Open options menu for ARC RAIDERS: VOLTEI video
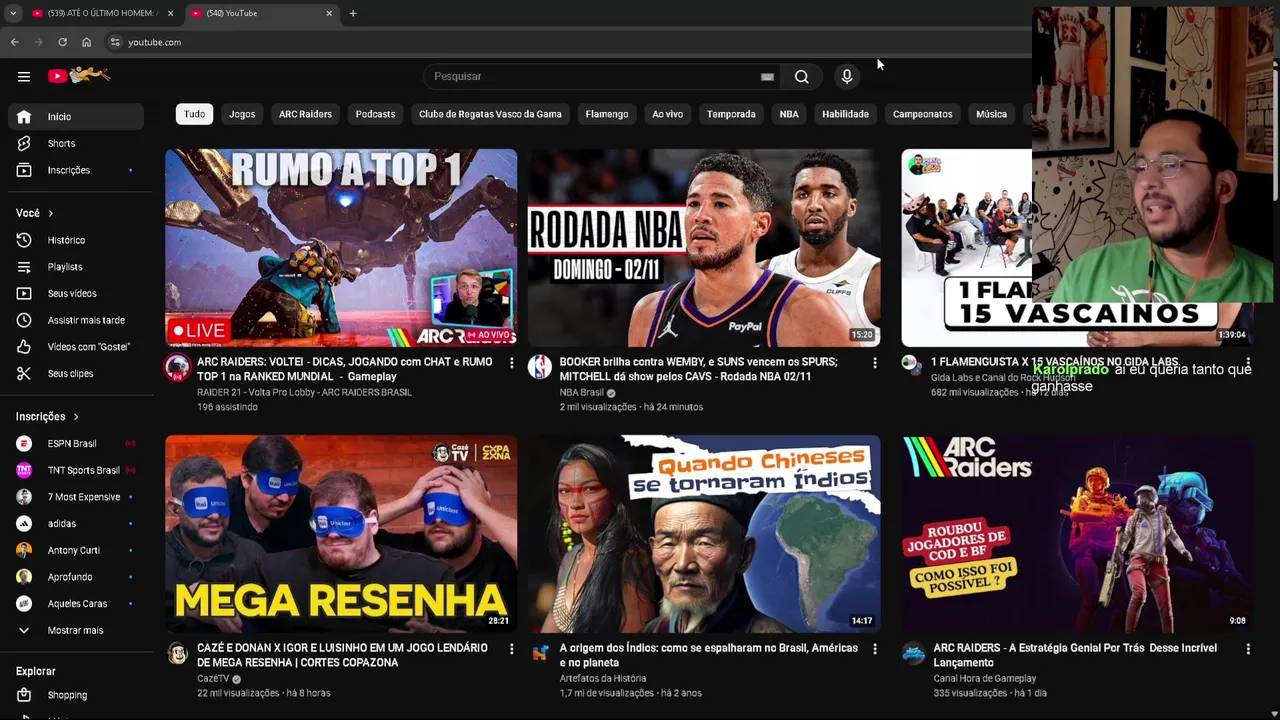 511,363
